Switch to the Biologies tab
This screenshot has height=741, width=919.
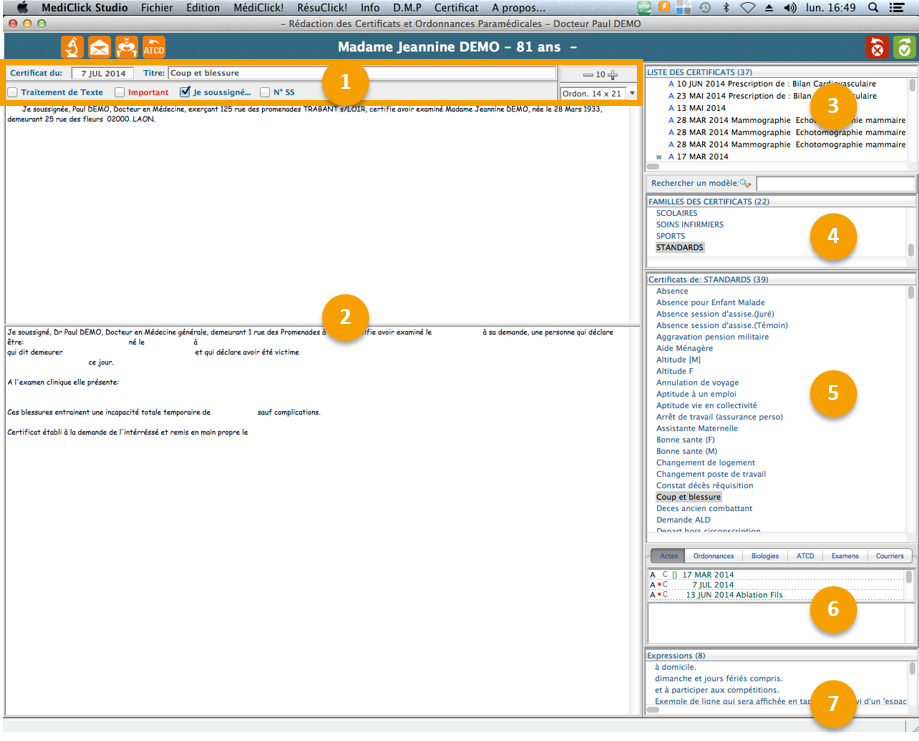pyautogui.click(x=764, y=556)
